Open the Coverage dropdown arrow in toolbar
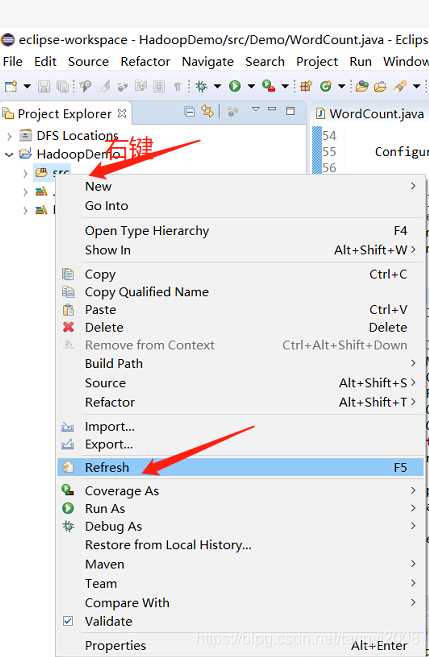Image resolution: width=429 pixels, height=657 pixels. [285, 86]
